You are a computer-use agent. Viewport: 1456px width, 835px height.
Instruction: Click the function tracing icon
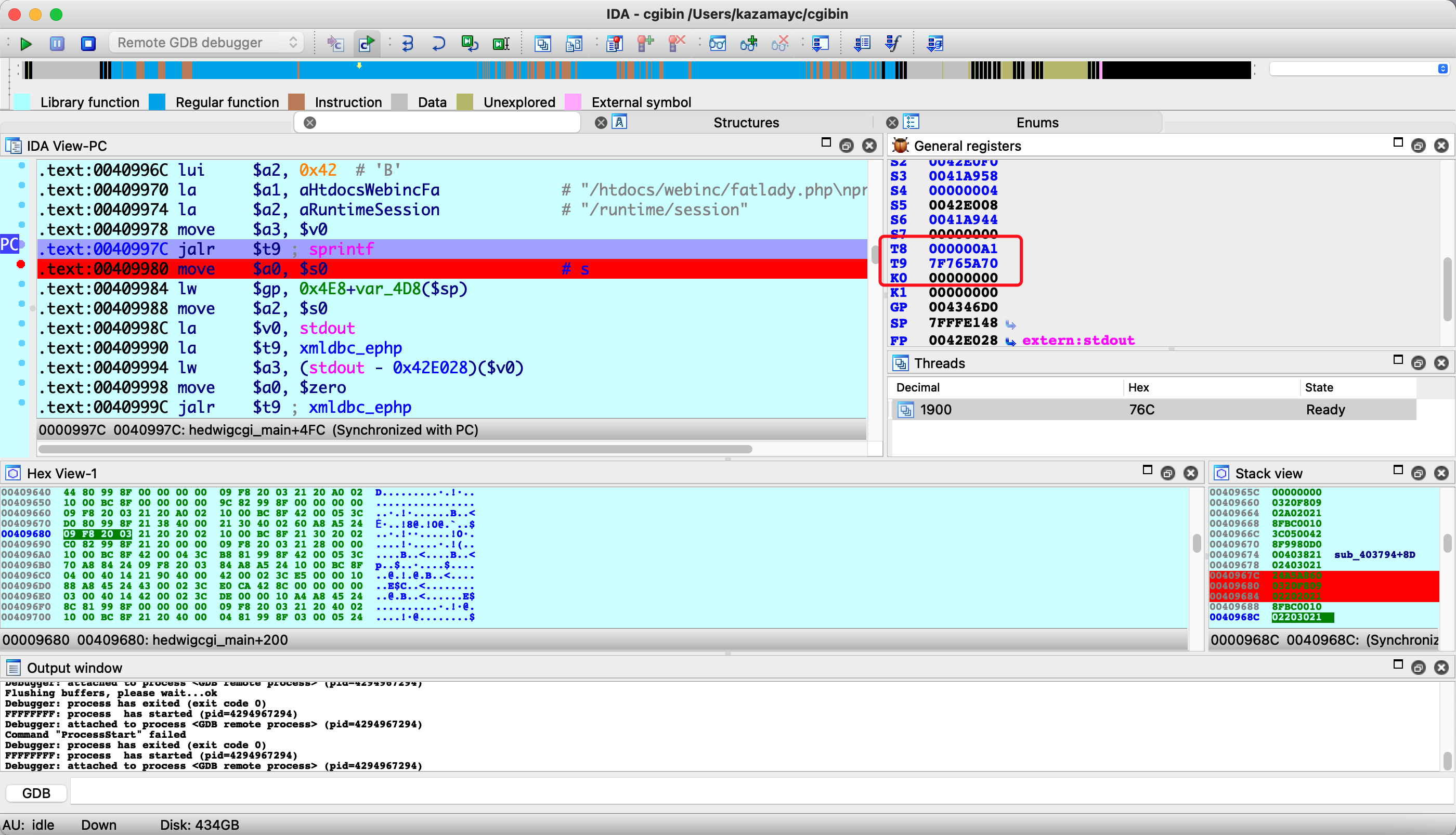tap(893, 44)
